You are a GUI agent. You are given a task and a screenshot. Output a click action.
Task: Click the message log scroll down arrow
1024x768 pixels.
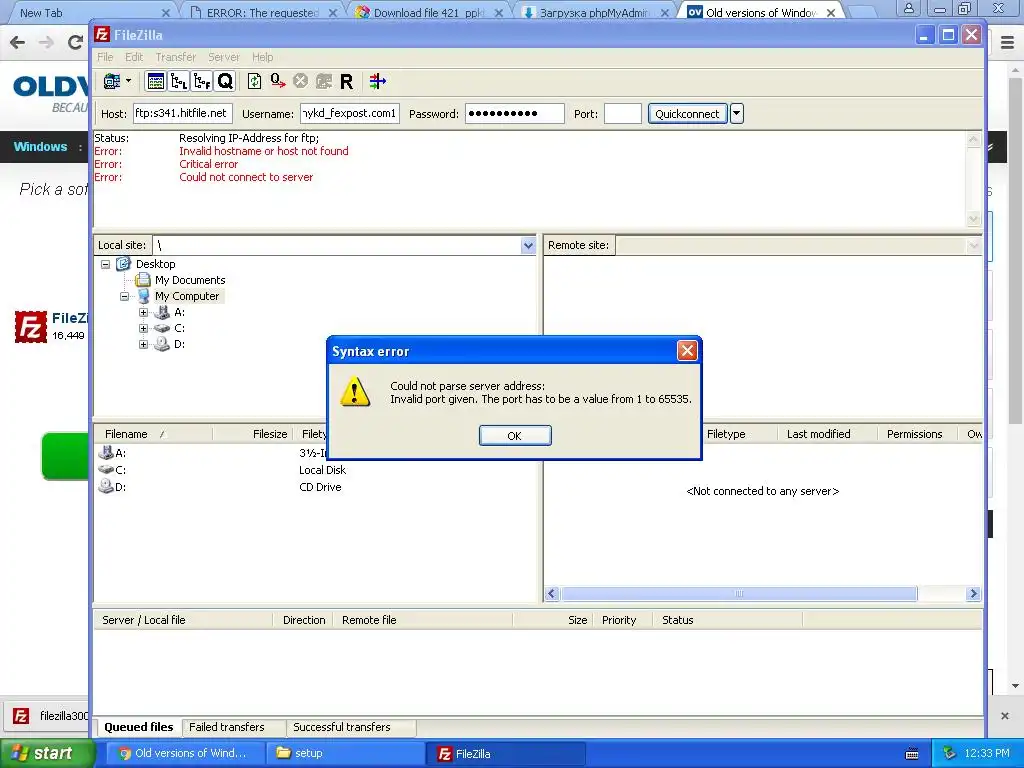click(974, 219)
